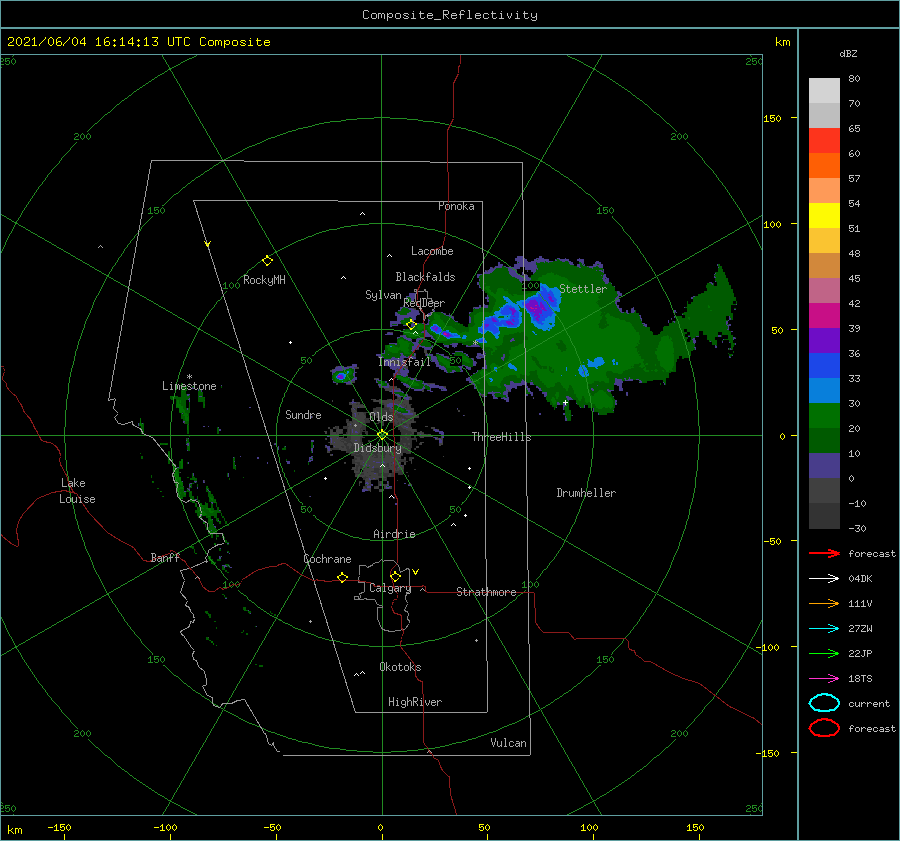Click the green 22JP arrow icon
This screenshot has width=900, height=841.
click(824, 653)
